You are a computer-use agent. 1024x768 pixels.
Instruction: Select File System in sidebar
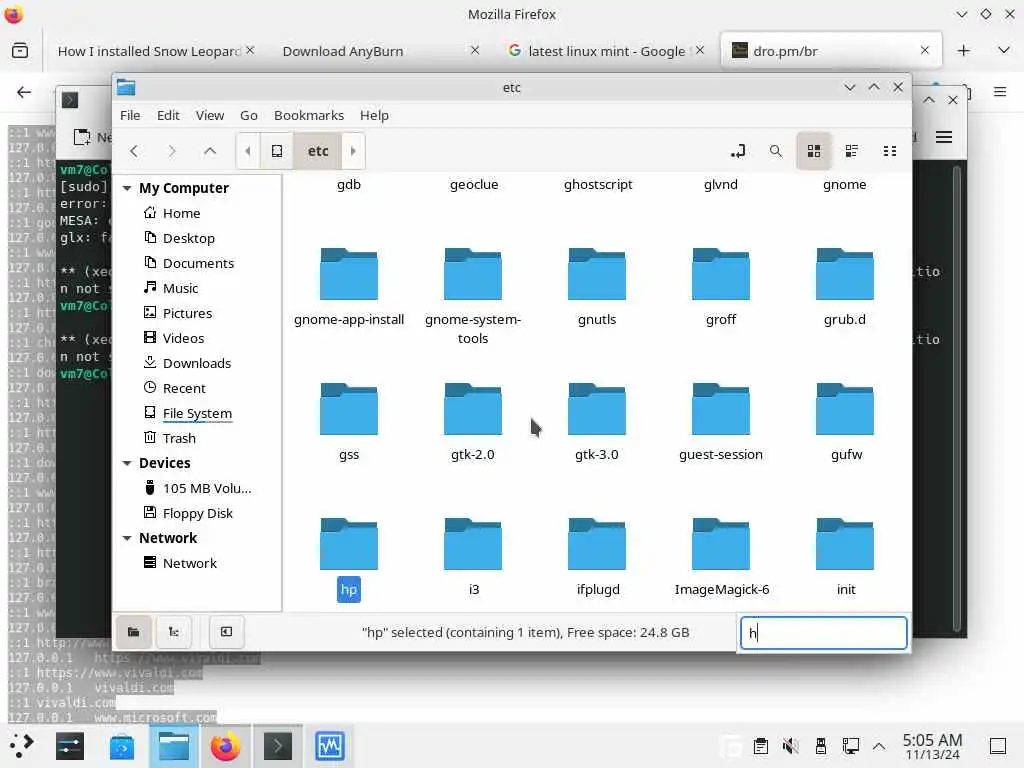click(x=197, y=413)
